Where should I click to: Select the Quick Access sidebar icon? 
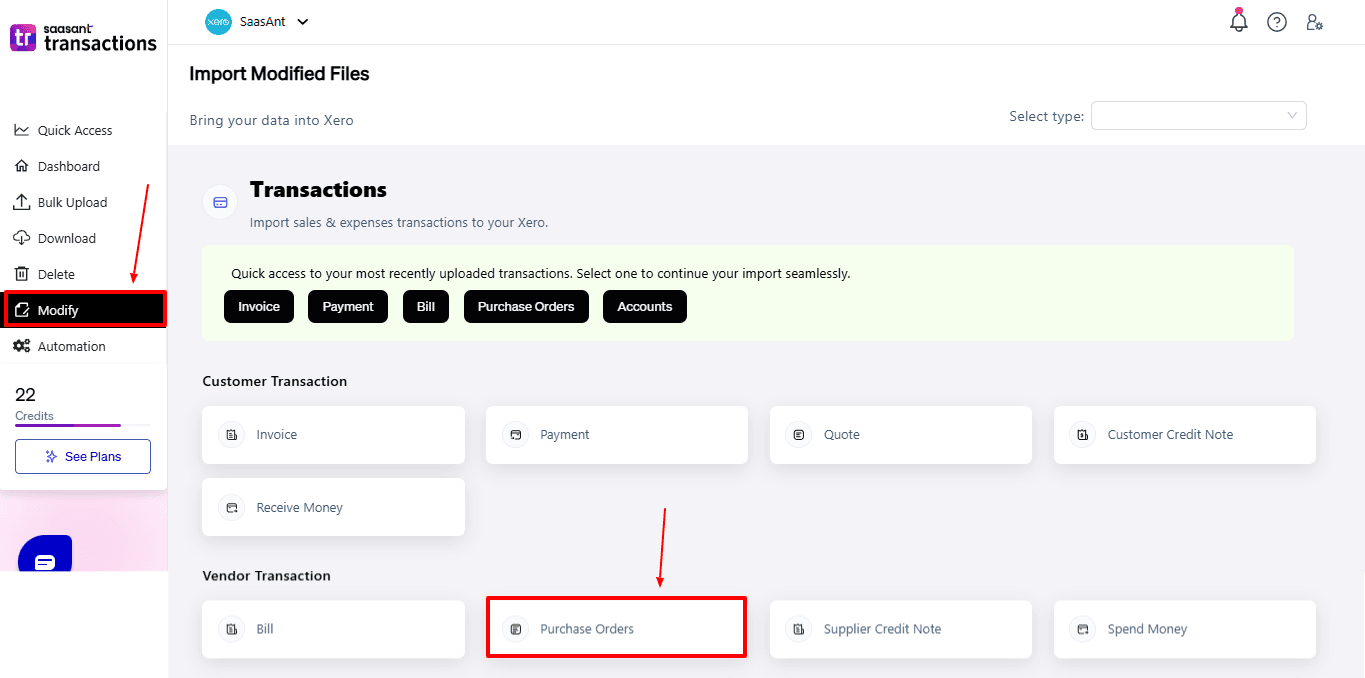(21, 130)
